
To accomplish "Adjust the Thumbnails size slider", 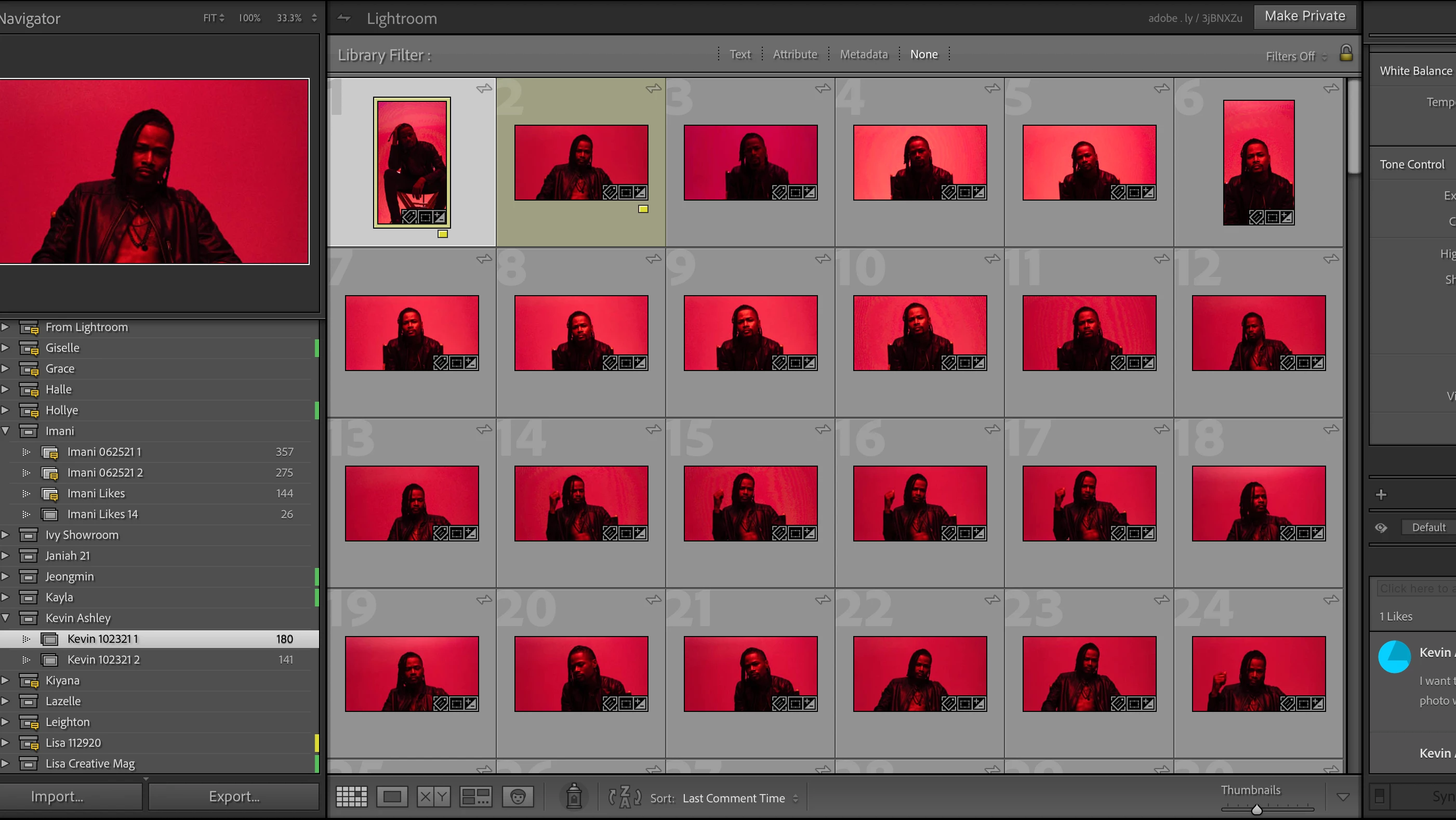I will point(1256,809).
